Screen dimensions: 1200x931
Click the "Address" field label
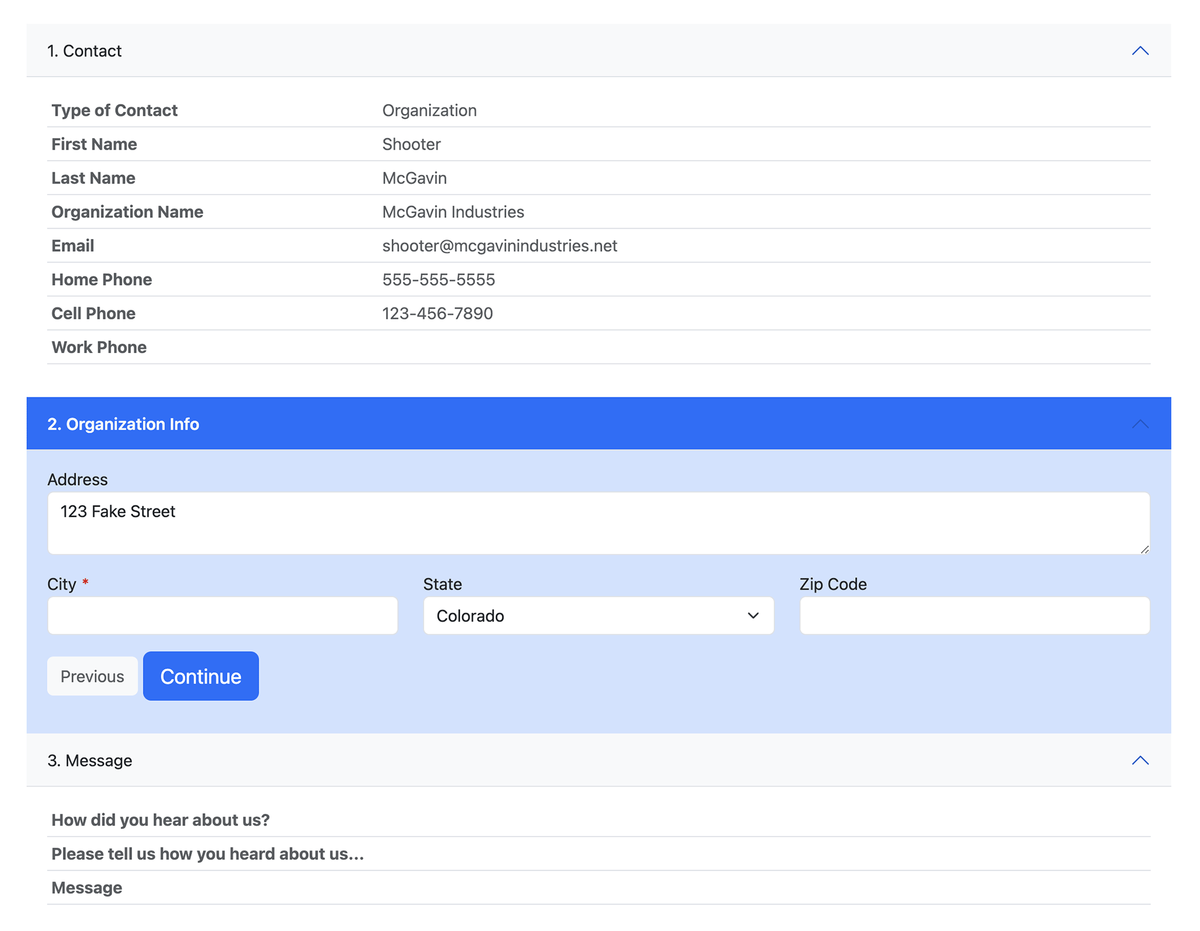click(78, 480)
